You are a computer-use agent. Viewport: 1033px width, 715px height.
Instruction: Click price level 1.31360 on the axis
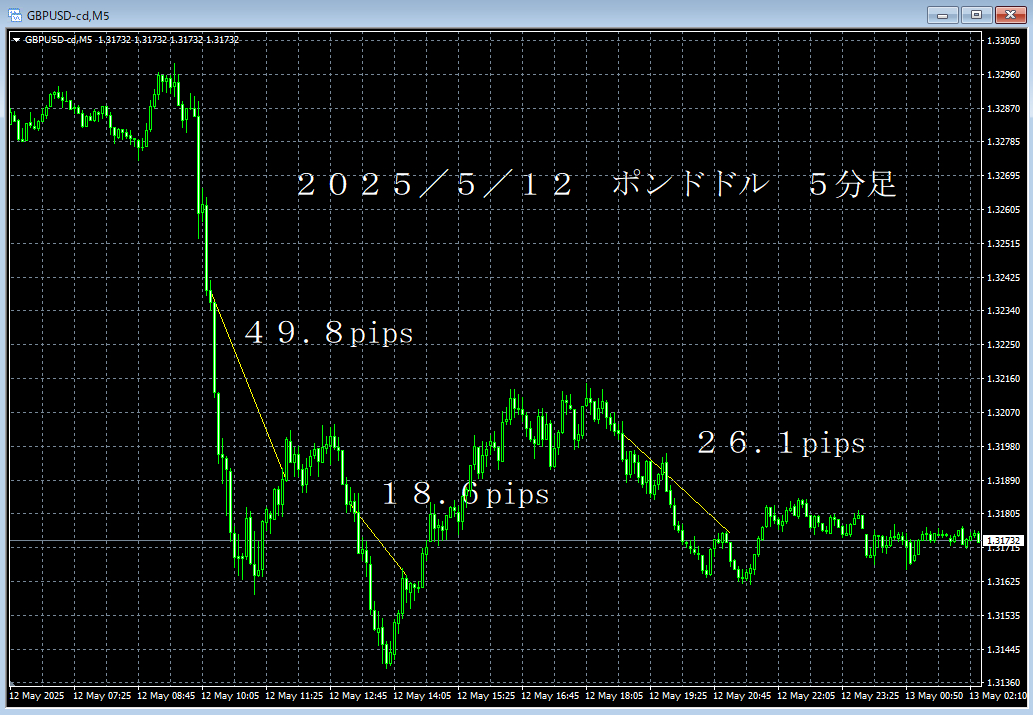[1003, 683]
